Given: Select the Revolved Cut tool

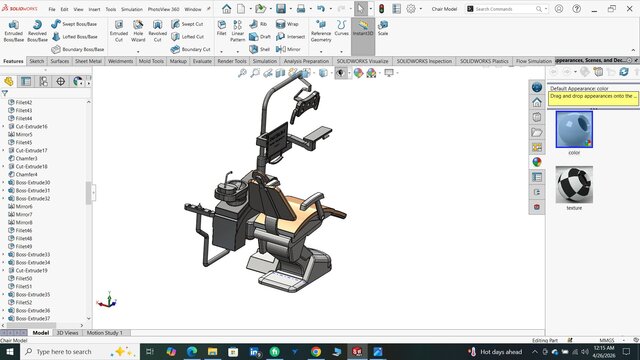Looking at the screenshot, I should tap(158, 31).
